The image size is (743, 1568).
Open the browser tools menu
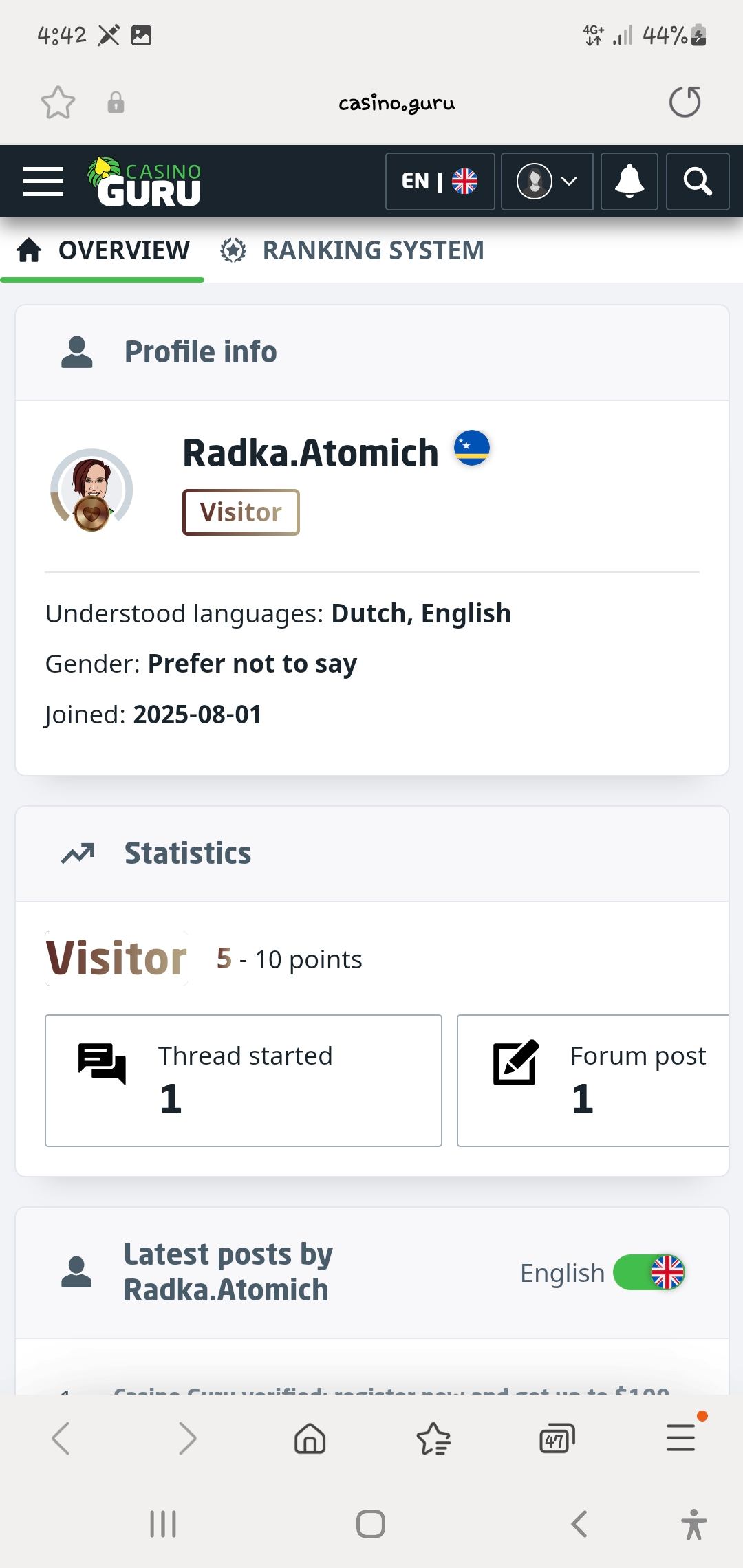(x=681, y=1437)
